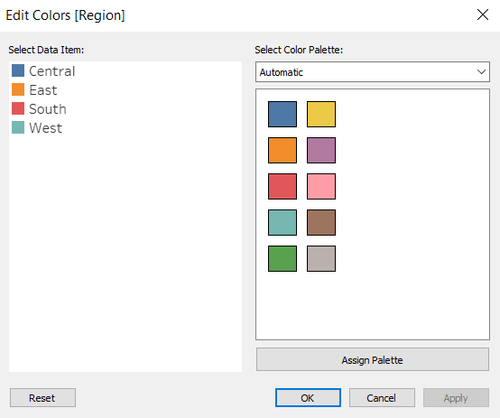The image size is (500, 418).
Task: Pick the blue palette swatch
Action: pos(282,114)
